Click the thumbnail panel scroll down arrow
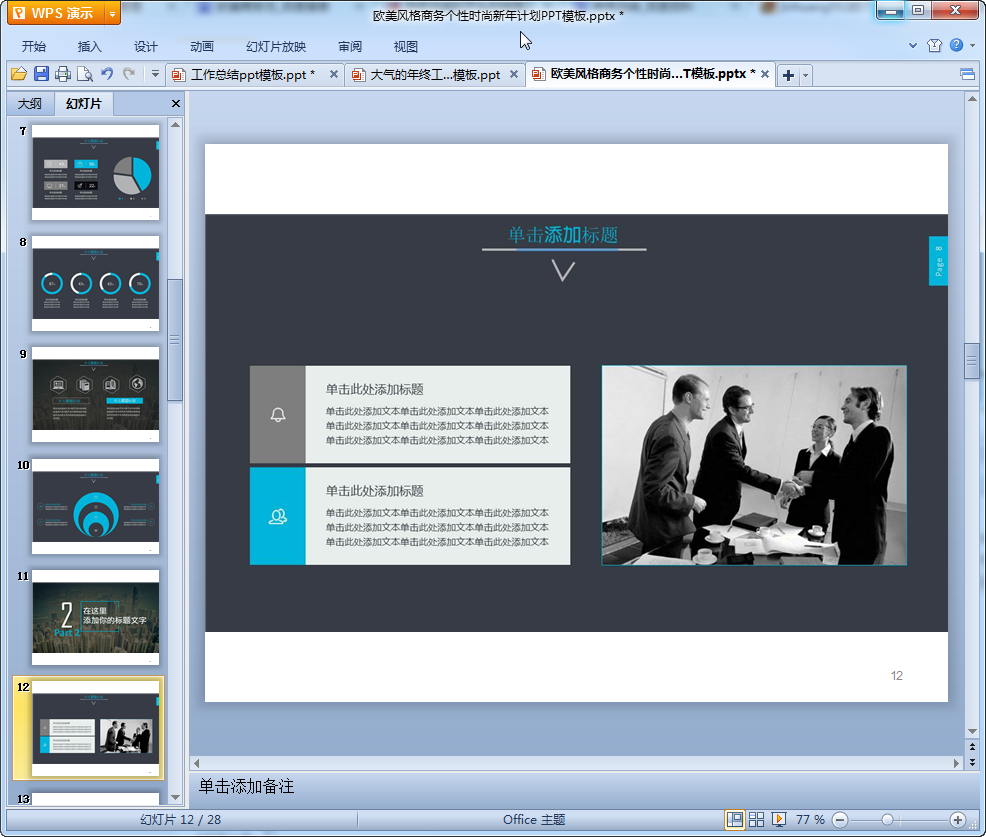This screenshot has height=837, width=986. 175,797
